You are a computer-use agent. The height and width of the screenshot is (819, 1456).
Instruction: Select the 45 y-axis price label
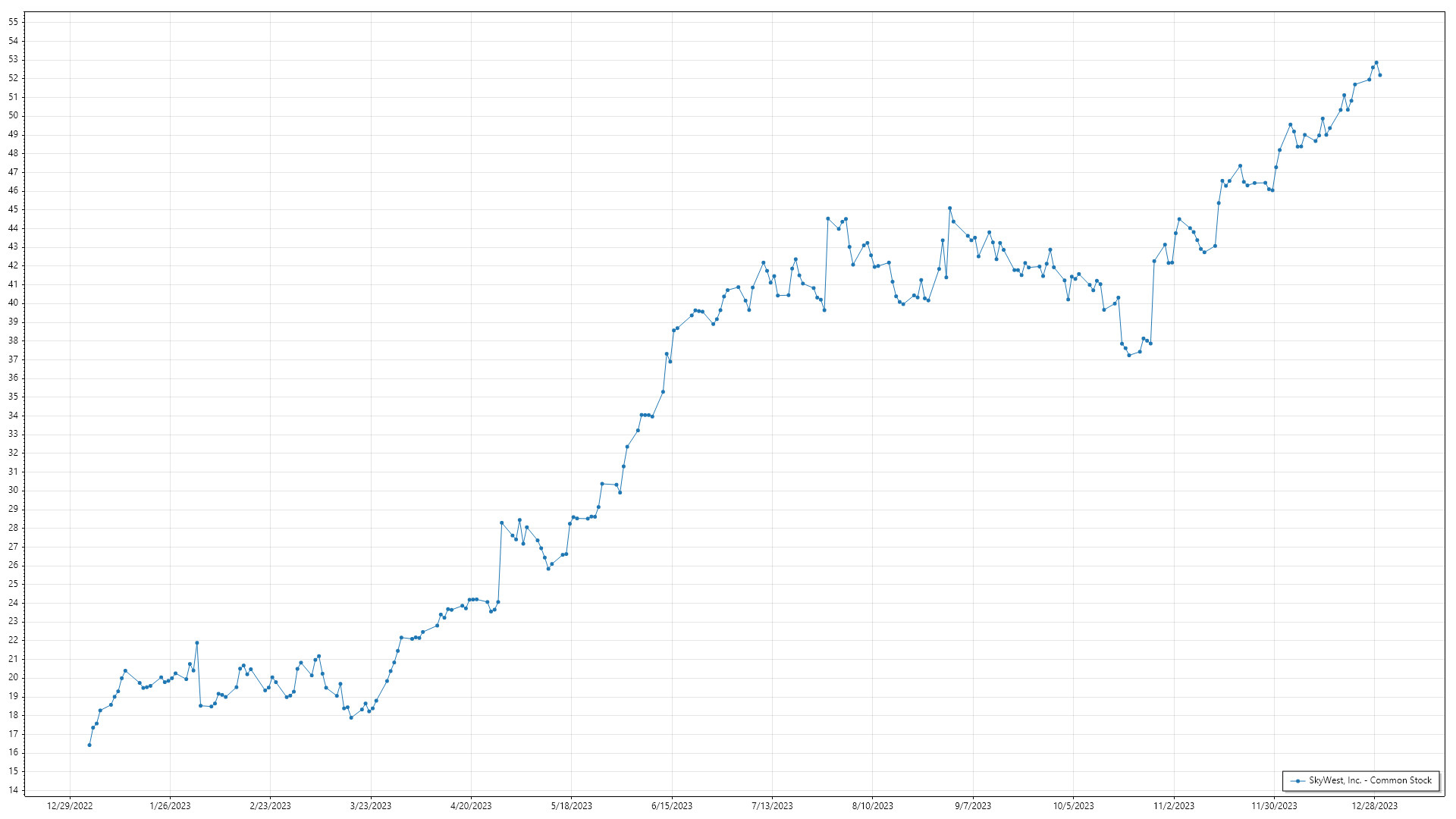pyautogui.click(x=14, y=209)
